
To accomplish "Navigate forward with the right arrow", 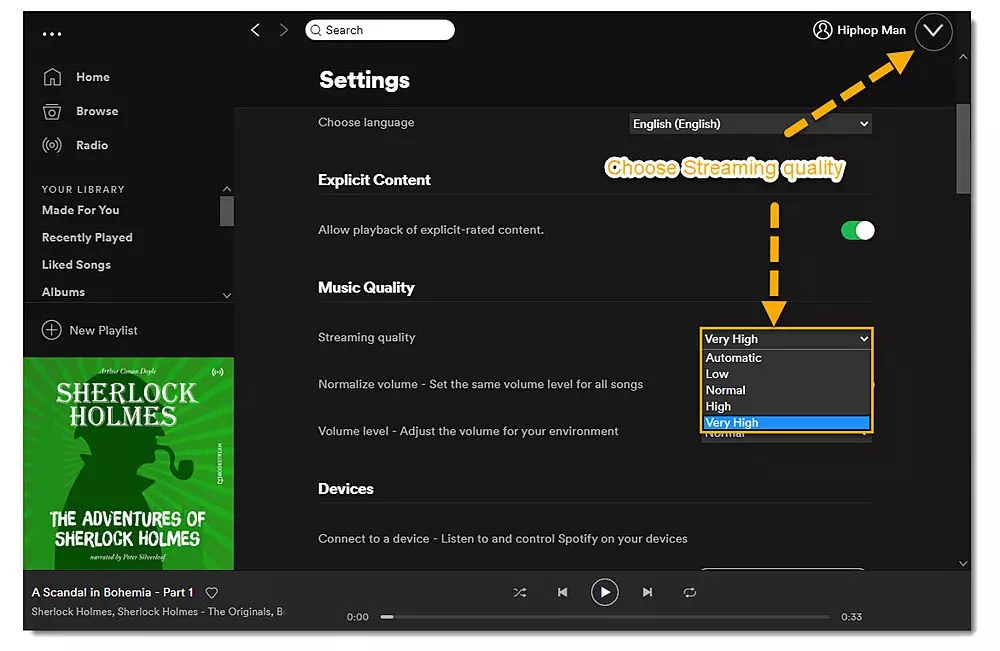I will pyautogui.click(x=284, y=30).
